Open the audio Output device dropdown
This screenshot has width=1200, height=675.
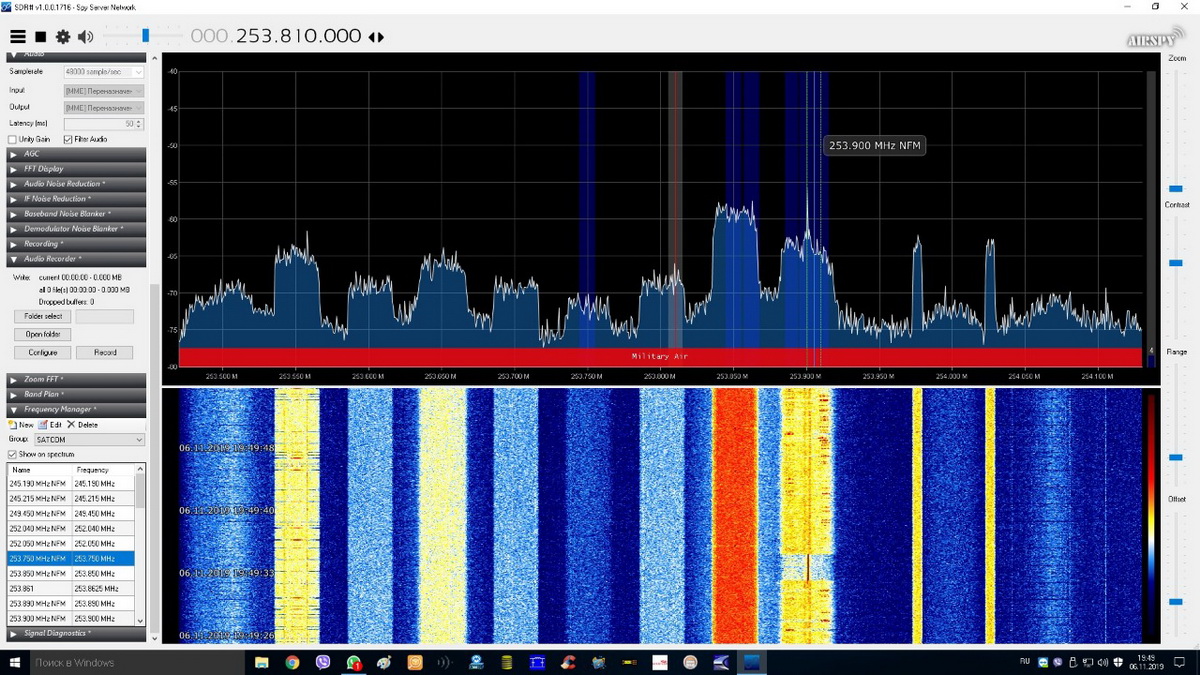click(104, 107)
